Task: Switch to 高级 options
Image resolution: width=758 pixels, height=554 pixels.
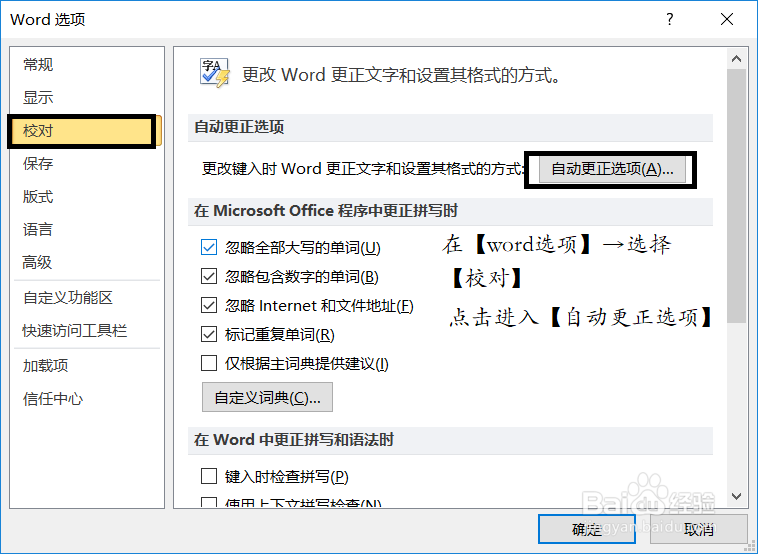Action: [x=37, y=262]
